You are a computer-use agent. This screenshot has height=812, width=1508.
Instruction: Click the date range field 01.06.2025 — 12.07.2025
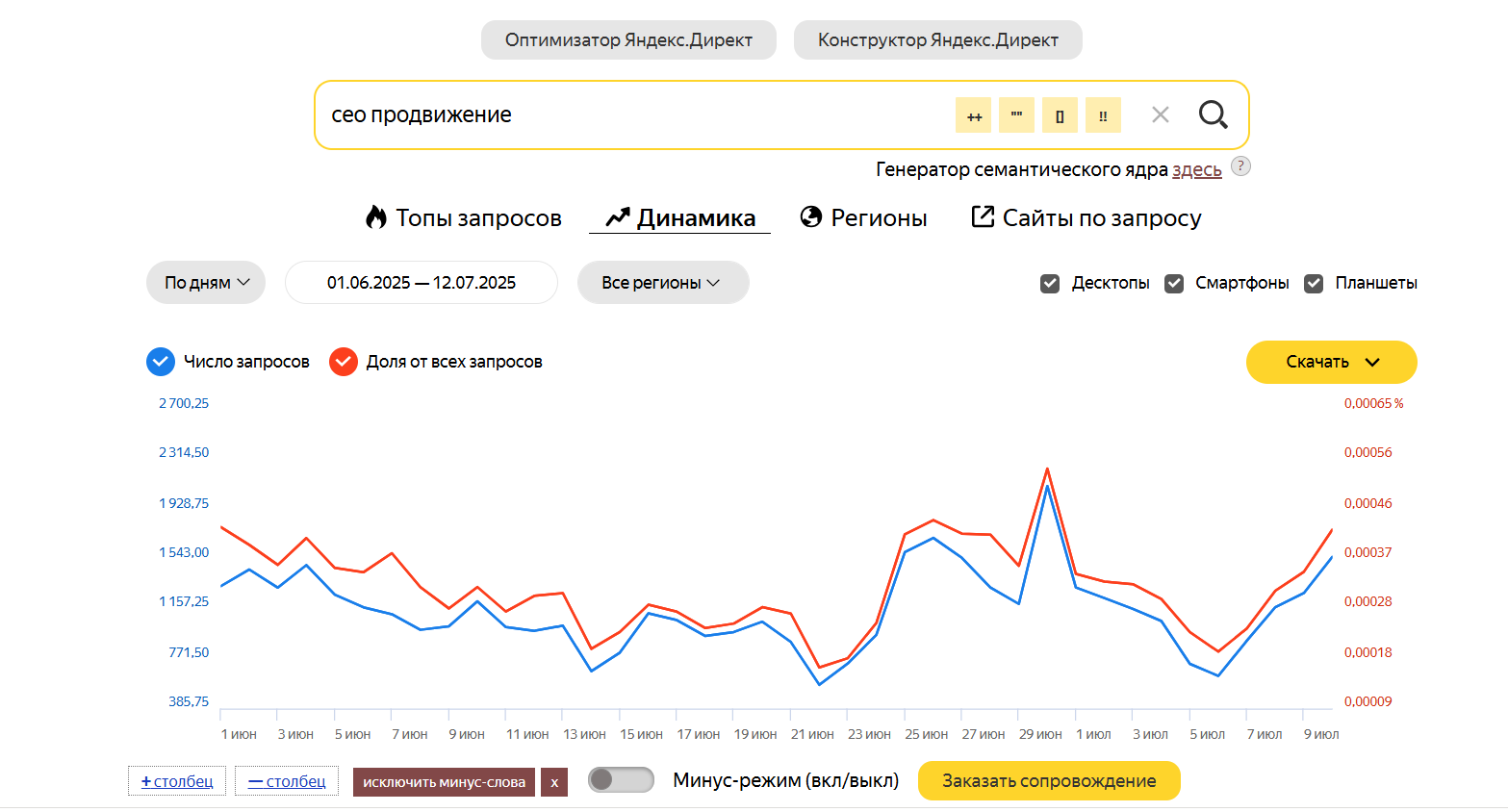click(x=421, y=282)
